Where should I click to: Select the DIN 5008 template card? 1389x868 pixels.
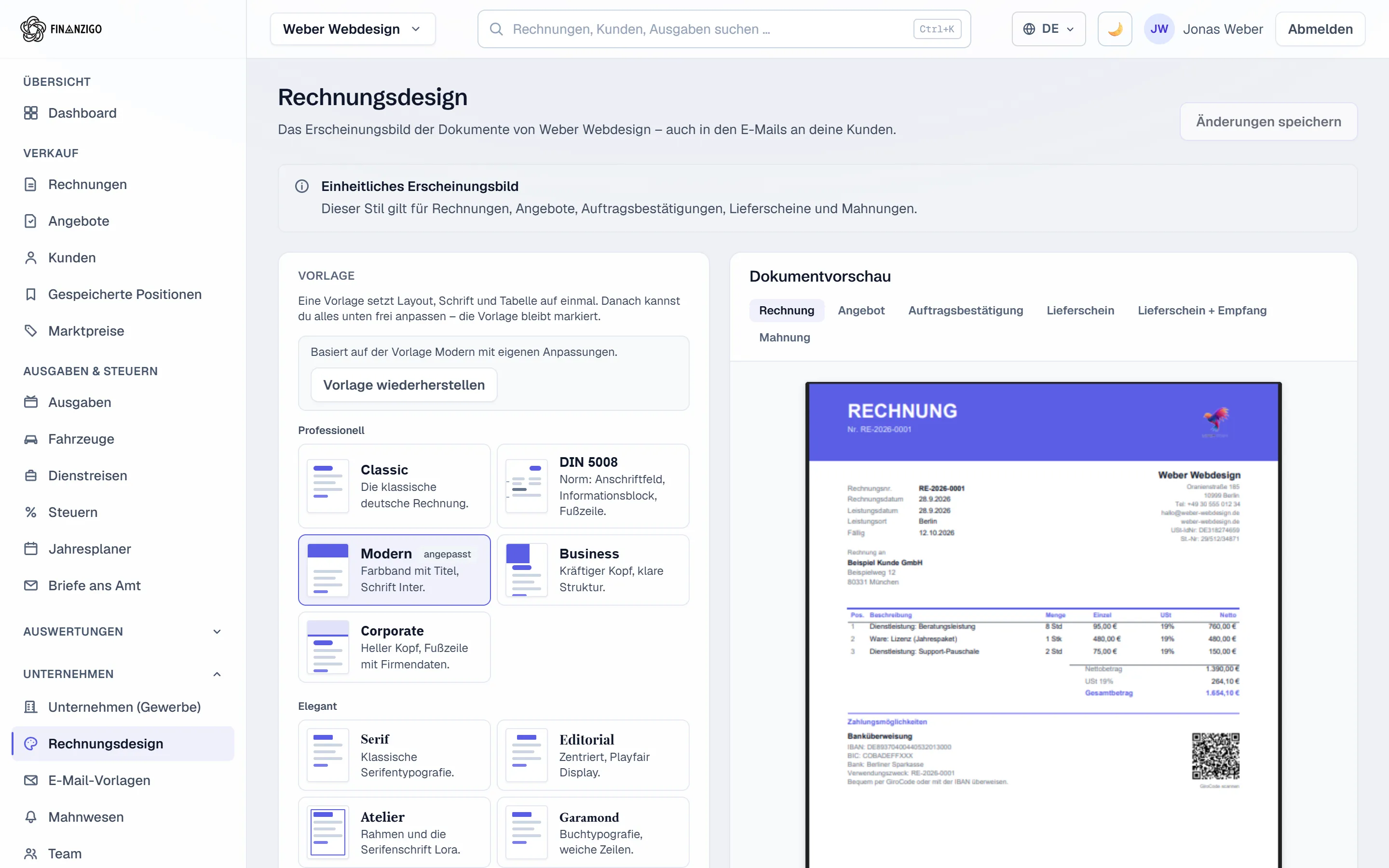pyautogui.click(x=593, y=486)
